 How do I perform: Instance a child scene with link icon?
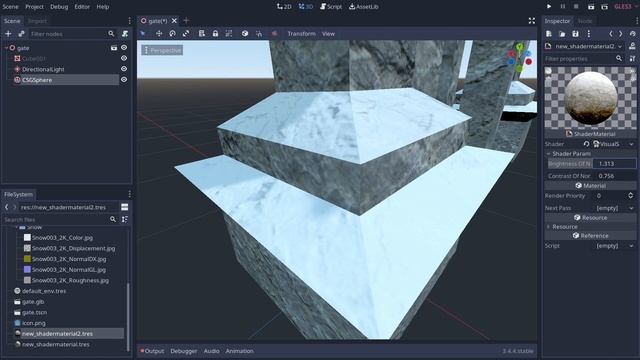pos(21,34)
